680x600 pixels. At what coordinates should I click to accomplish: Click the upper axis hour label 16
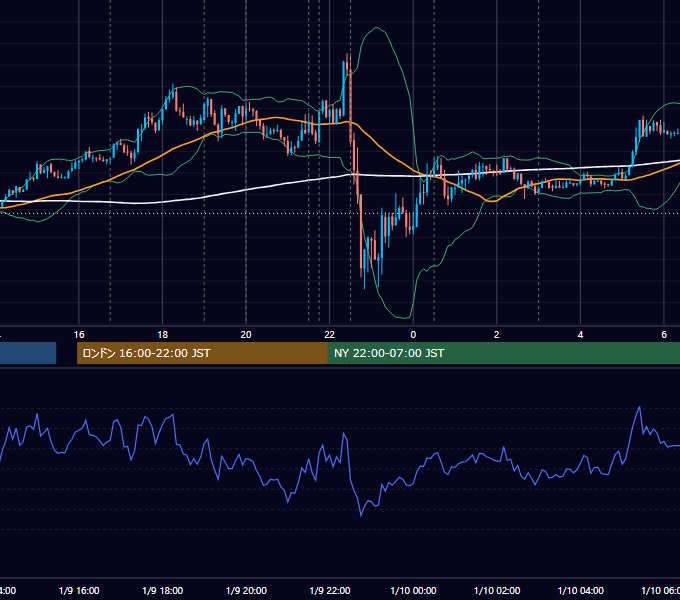pos(79,335)
